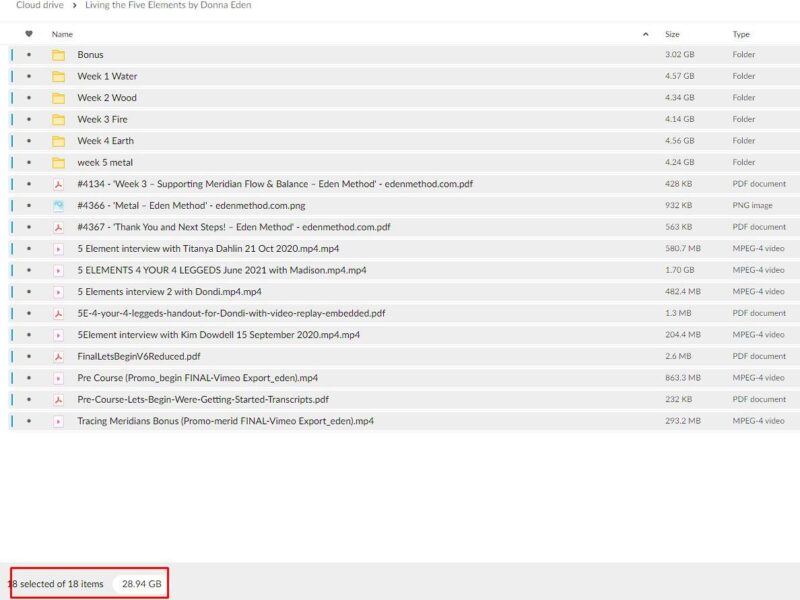Click the PDF icon for FinalLetsBeginV6Reduced.pdf

point(58,356)
